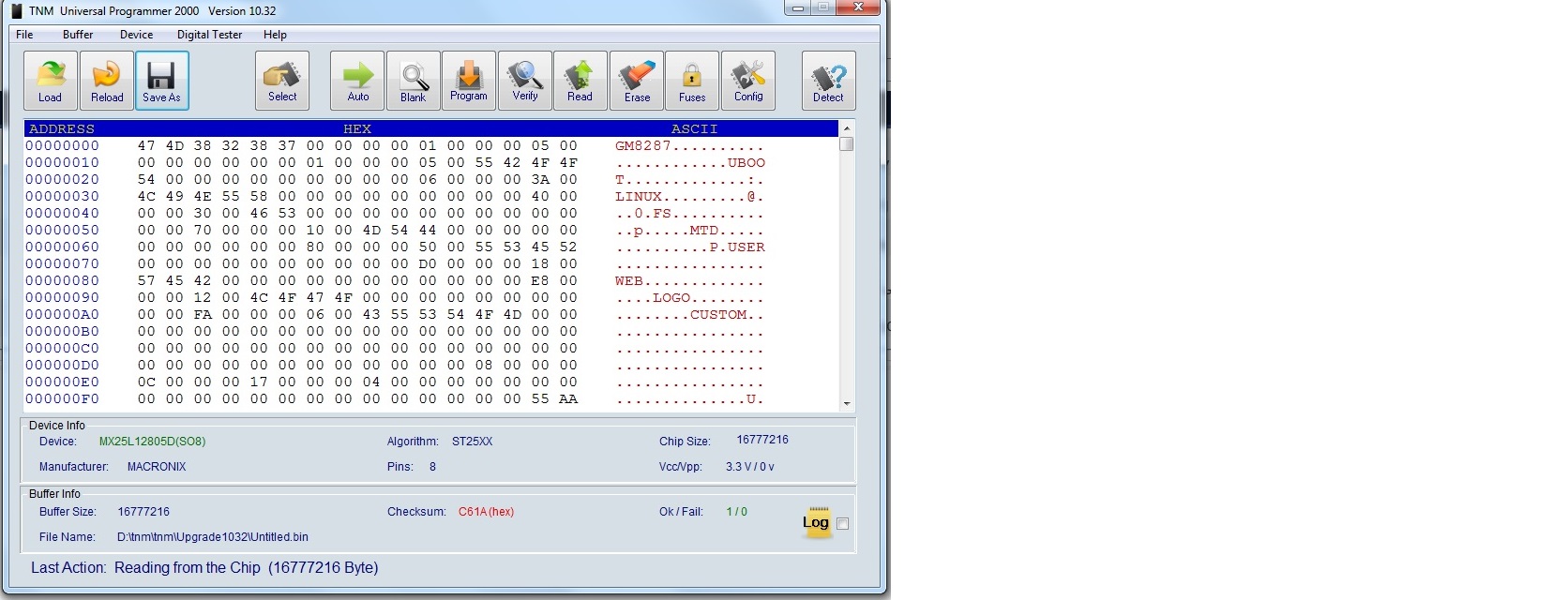Click the hex view scrollbar thumb

click(x=847, y=143)
